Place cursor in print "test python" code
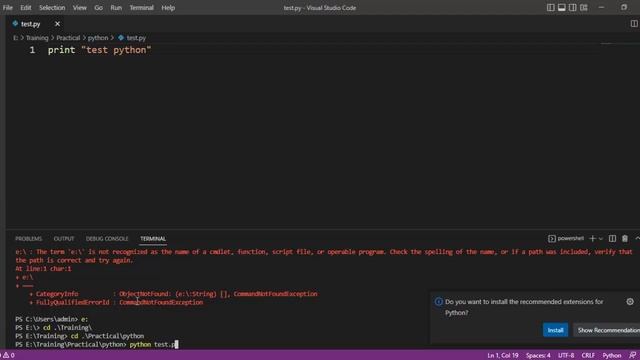The height and width of the screenshot is (360, 640). 99,50
